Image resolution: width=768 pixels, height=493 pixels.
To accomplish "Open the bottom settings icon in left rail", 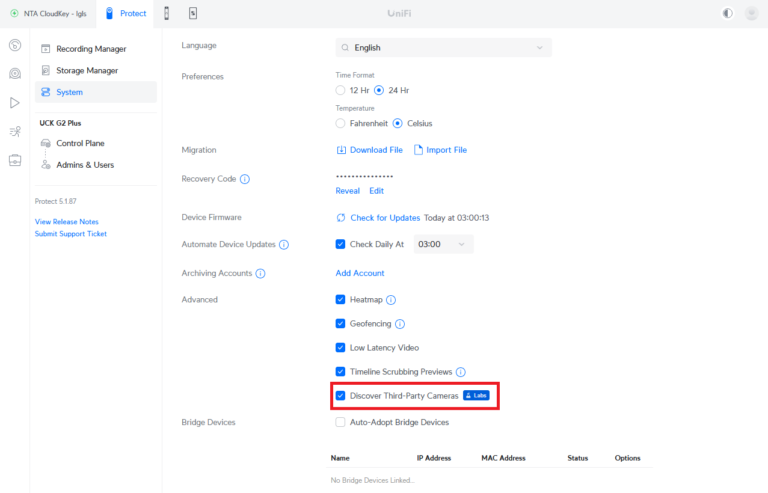I will pos(15,160).
